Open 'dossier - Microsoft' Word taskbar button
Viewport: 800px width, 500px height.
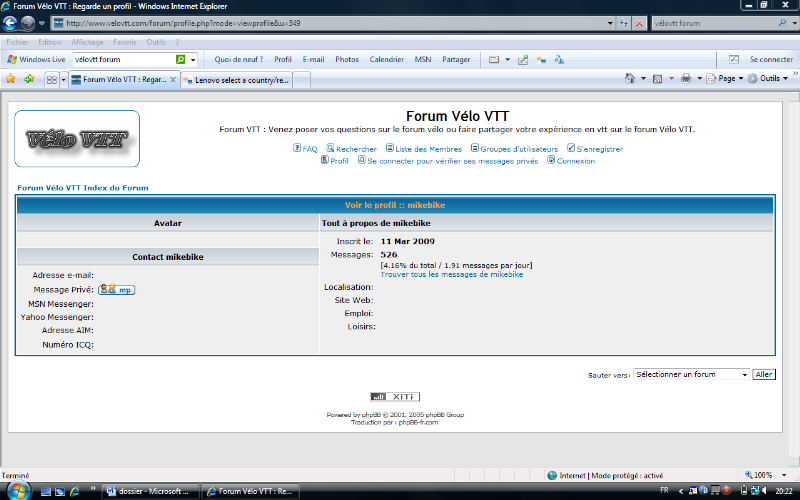[x=149, y=491]
